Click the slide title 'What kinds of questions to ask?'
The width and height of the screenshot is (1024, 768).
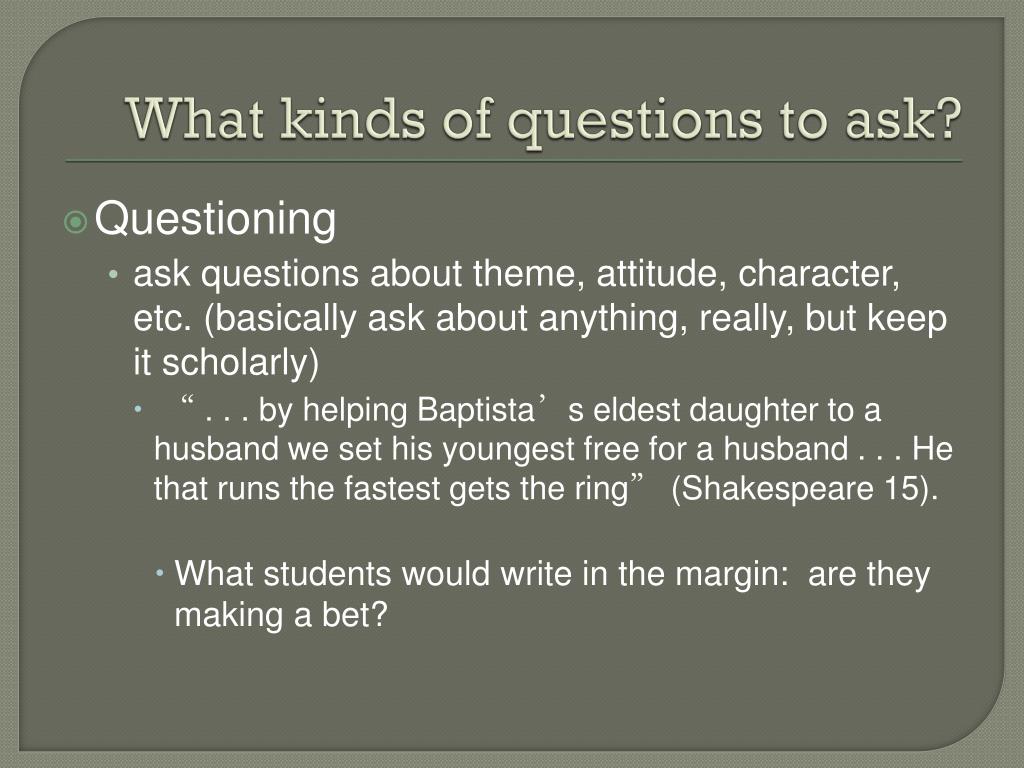(544, 121)
